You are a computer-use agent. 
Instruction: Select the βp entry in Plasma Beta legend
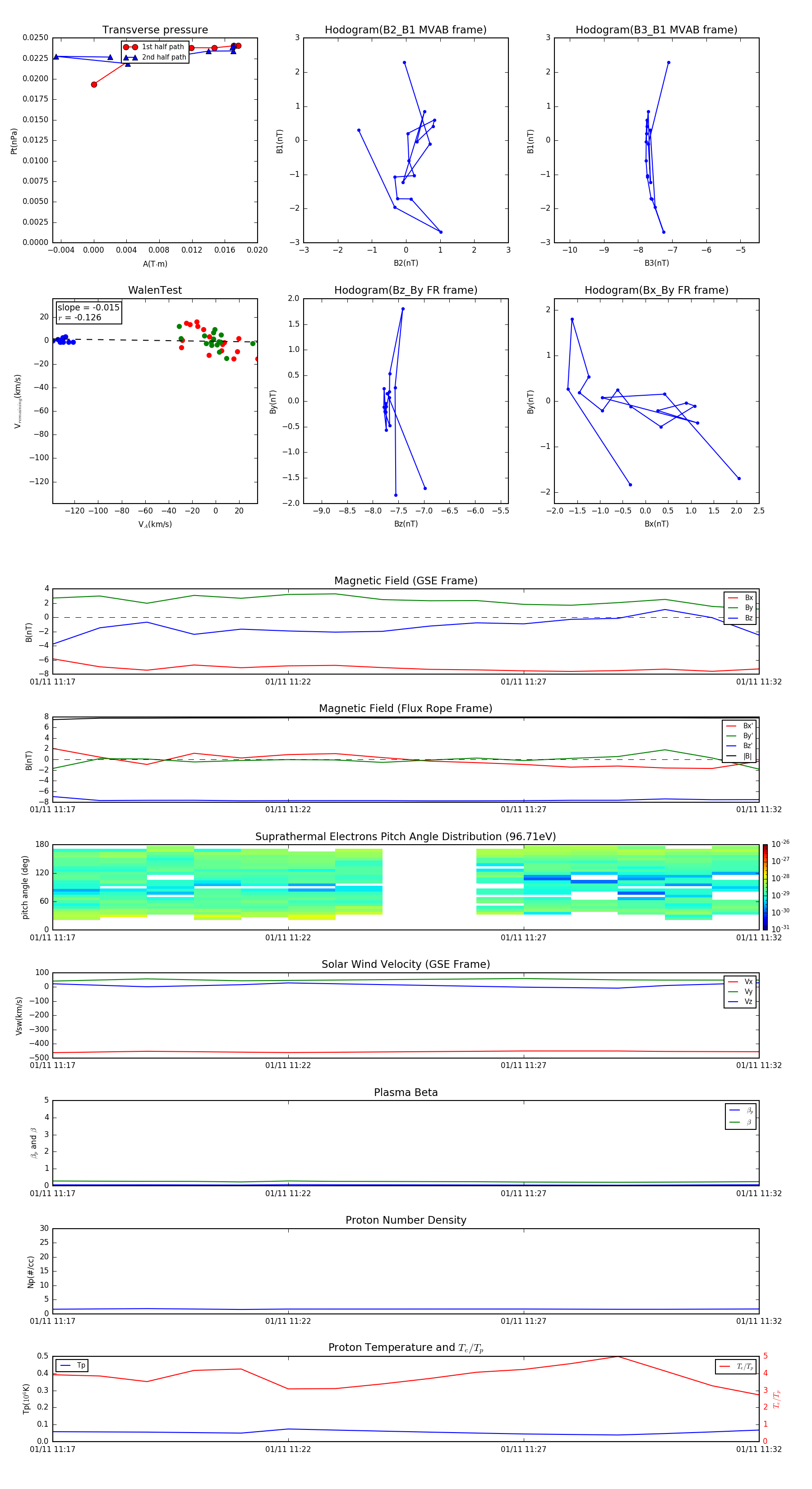coord(741,1110)
